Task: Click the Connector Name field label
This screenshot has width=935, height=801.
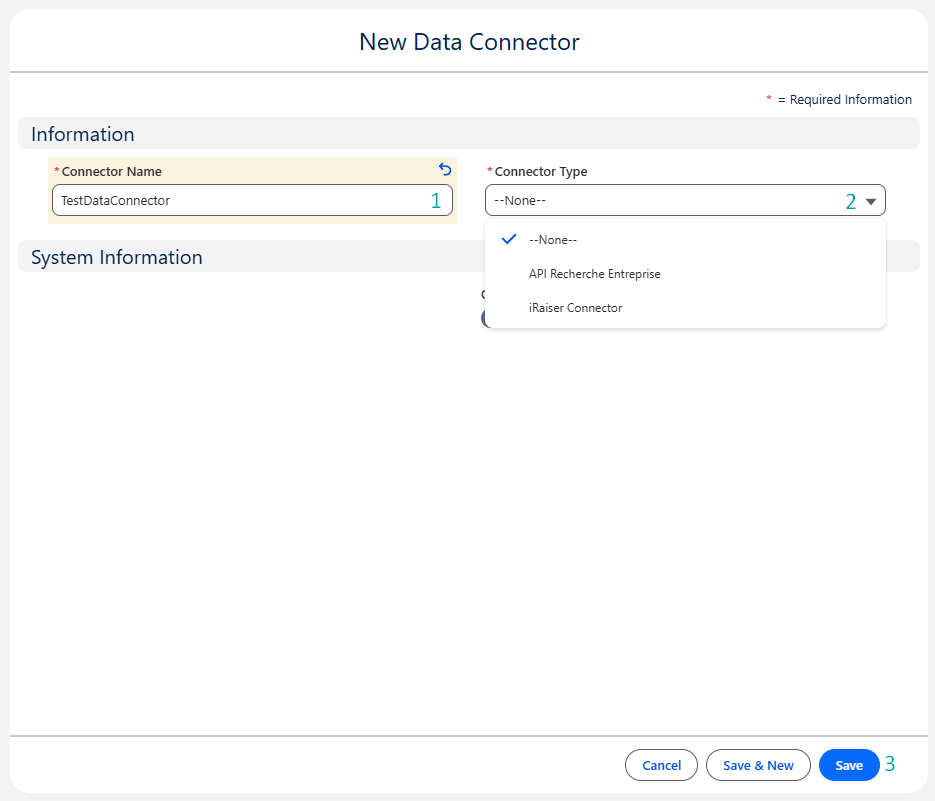Action: [113, 171]
